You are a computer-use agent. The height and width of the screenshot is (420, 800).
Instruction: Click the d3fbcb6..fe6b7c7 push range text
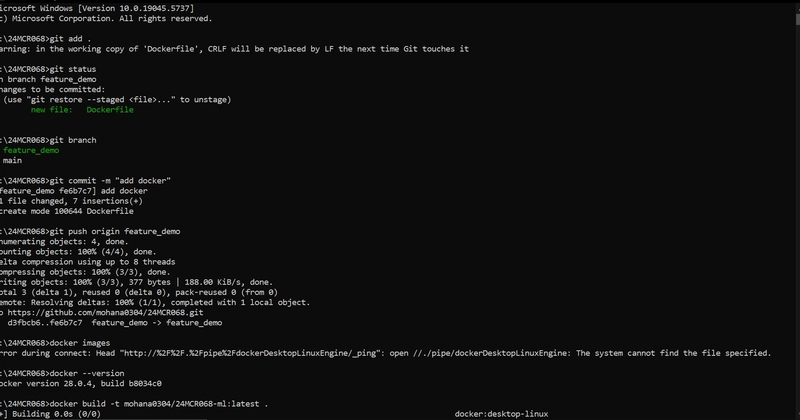click(x=44, y=323)
